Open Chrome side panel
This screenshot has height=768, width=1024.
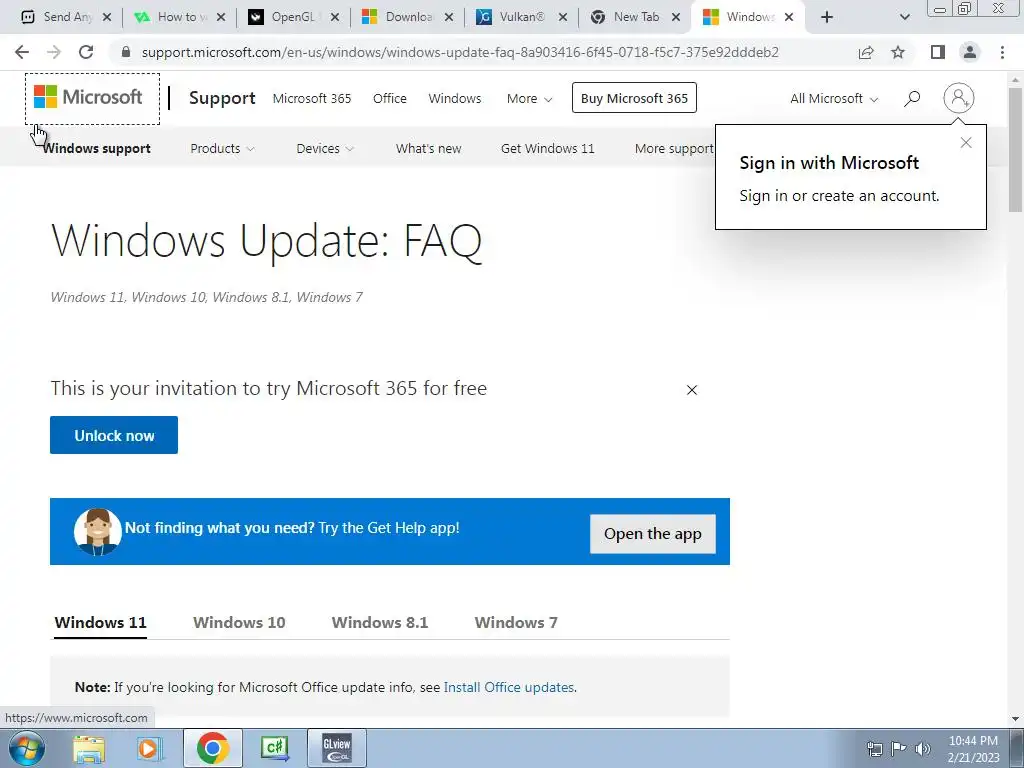(938, 52)
